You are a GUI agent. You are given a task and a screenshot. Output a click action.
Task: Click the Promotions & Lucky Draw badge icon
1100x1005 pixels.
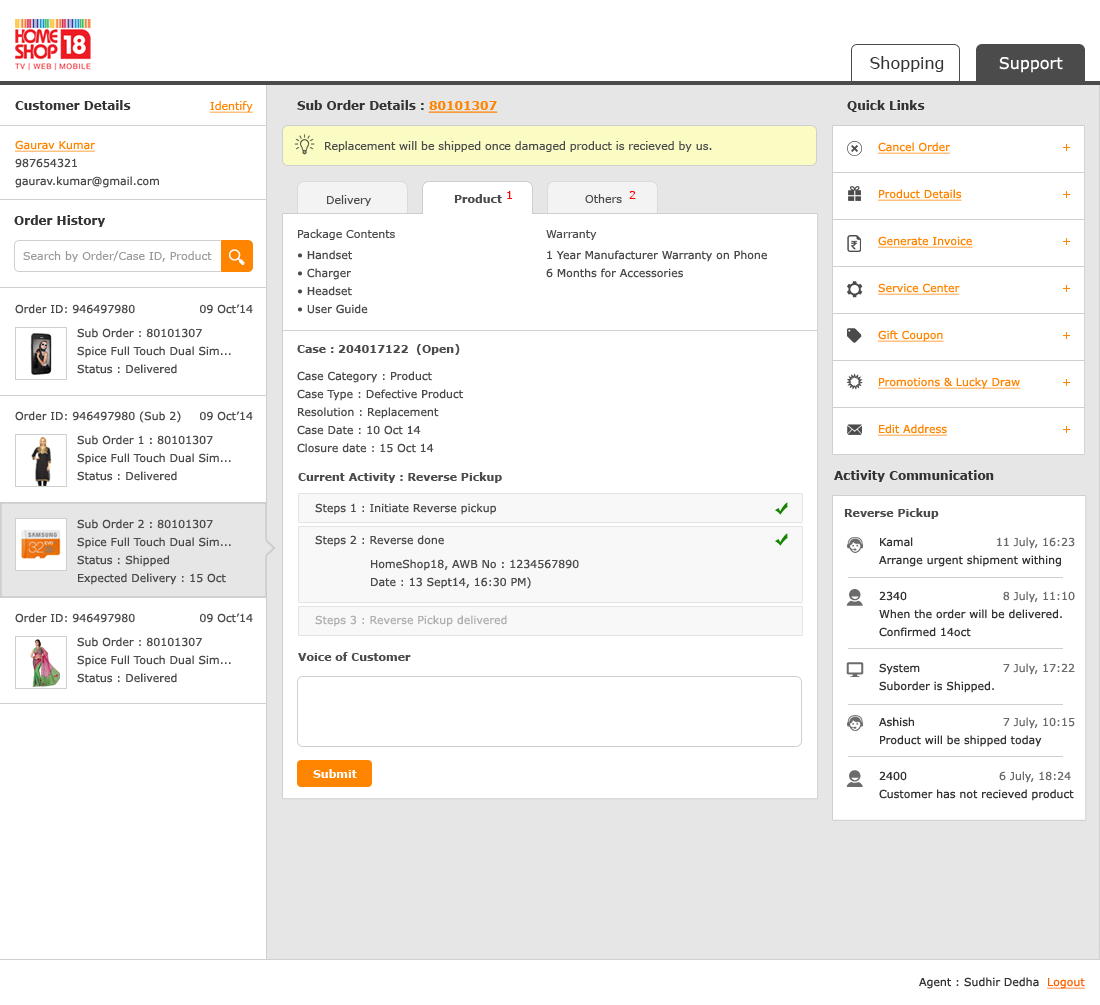[x=854, y=382]
